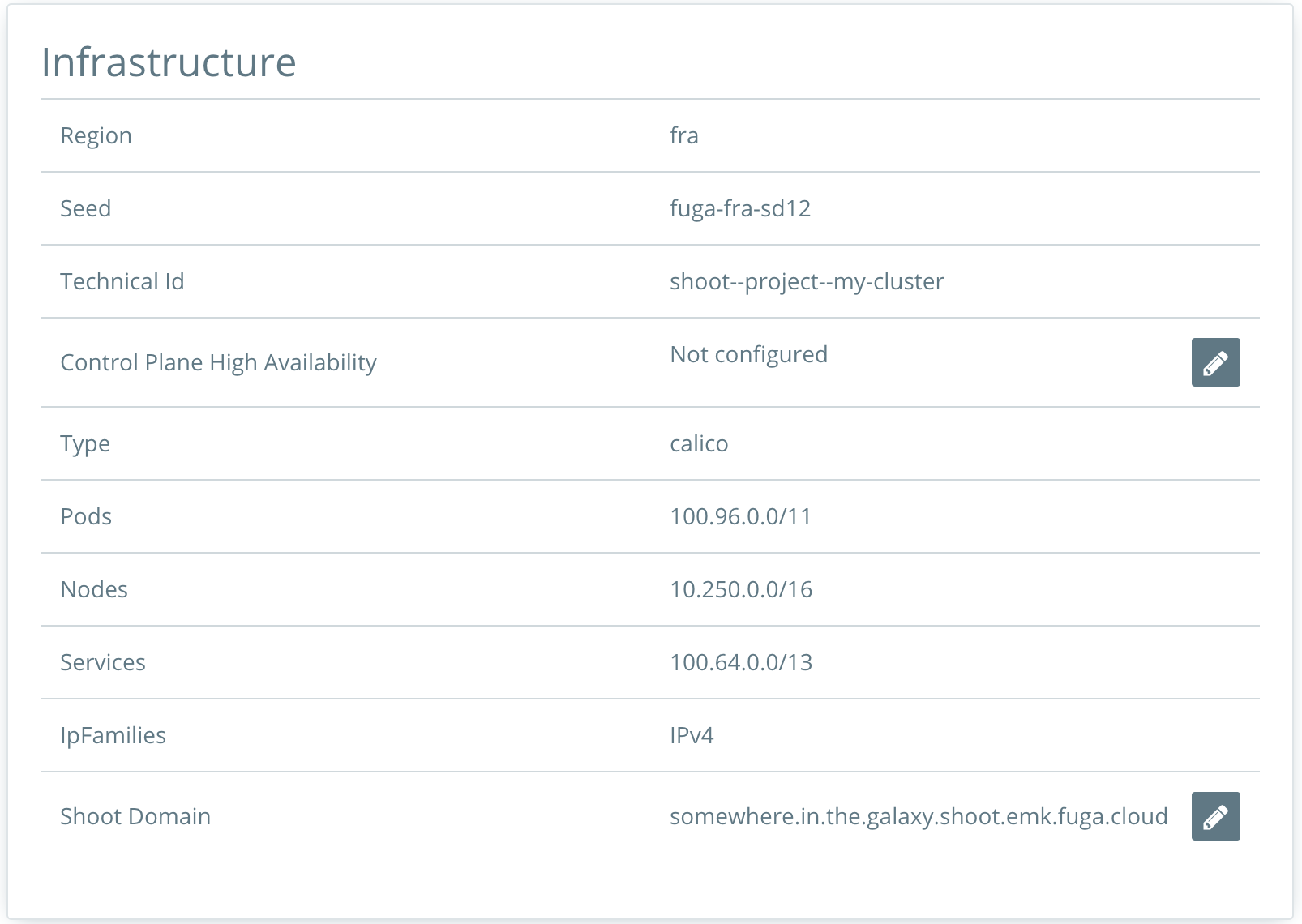Edit the Shoot Domain pencil button
1302x924 pixels.
1215,816
